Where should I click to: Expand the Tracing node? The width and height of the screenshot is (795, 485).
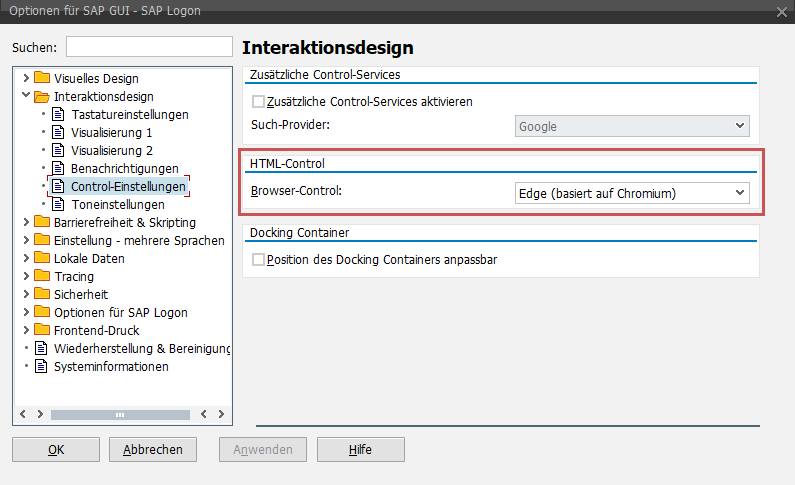(x=26, y=276)
